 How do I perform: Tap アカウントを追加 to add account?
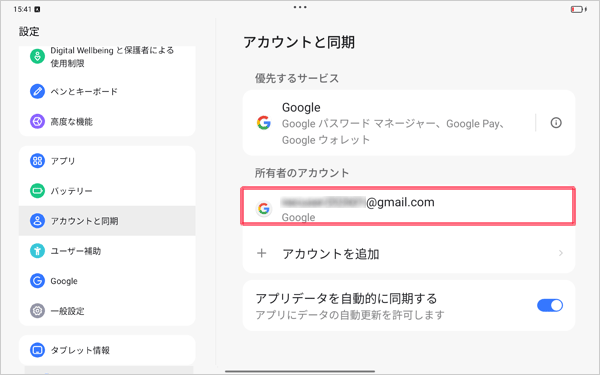click(409, 253)
